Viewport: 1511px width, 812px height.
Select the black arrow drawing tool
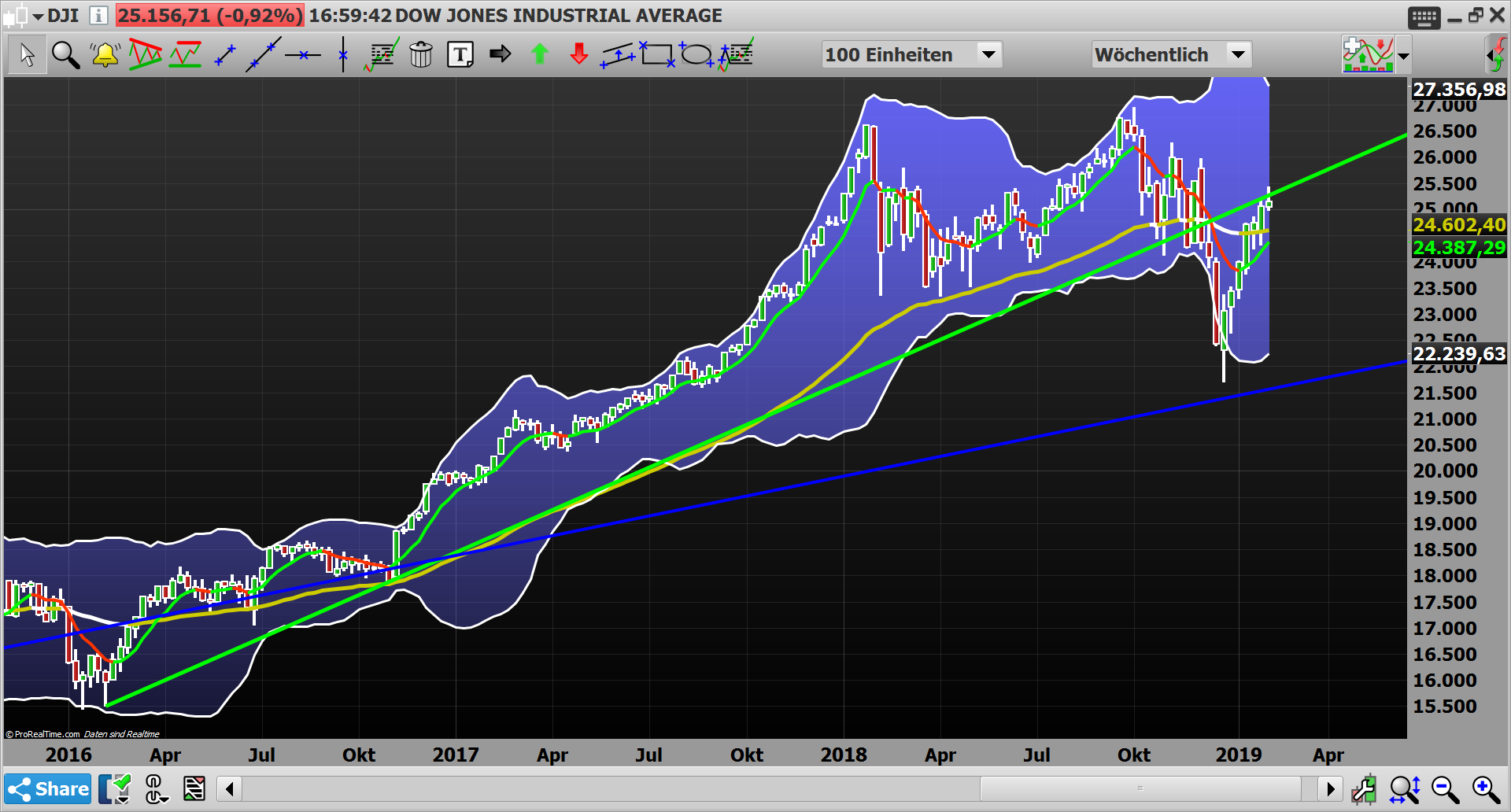[500, 54]
